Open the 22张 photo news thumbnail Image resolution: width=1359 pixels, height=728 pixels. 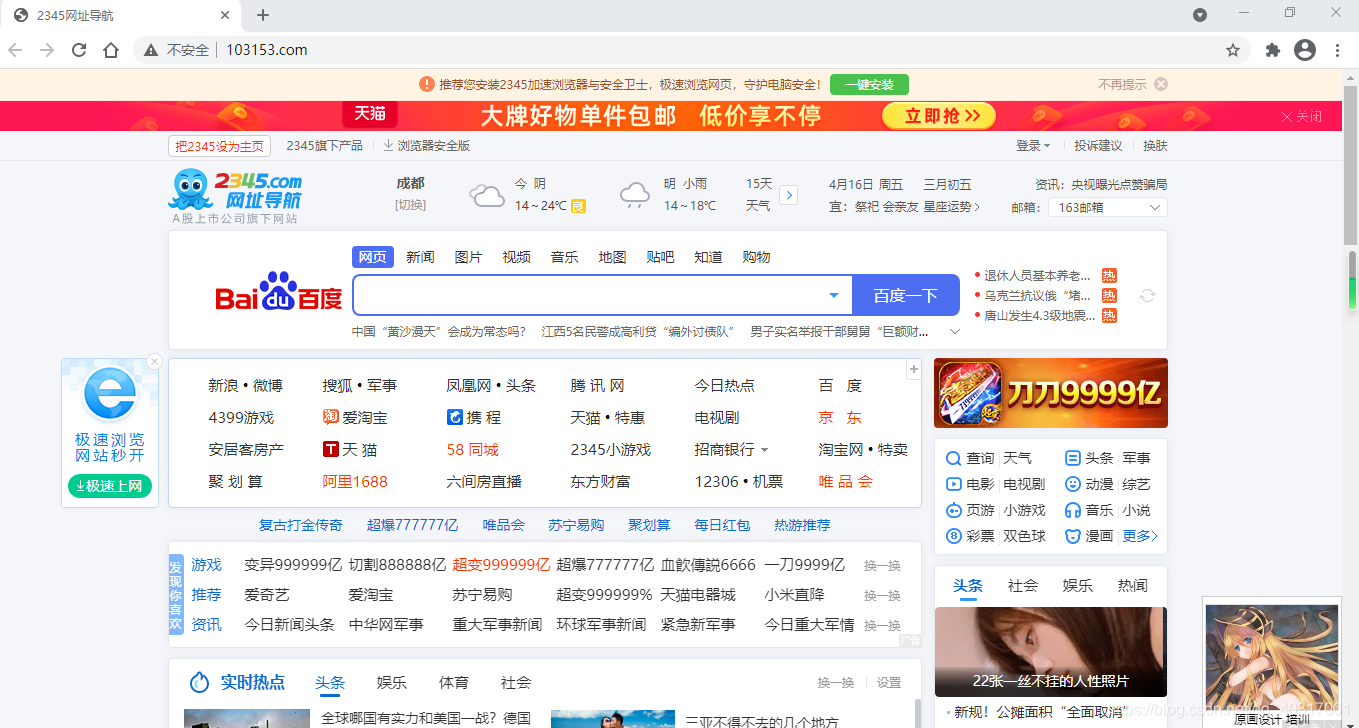tap(1051, 652)
